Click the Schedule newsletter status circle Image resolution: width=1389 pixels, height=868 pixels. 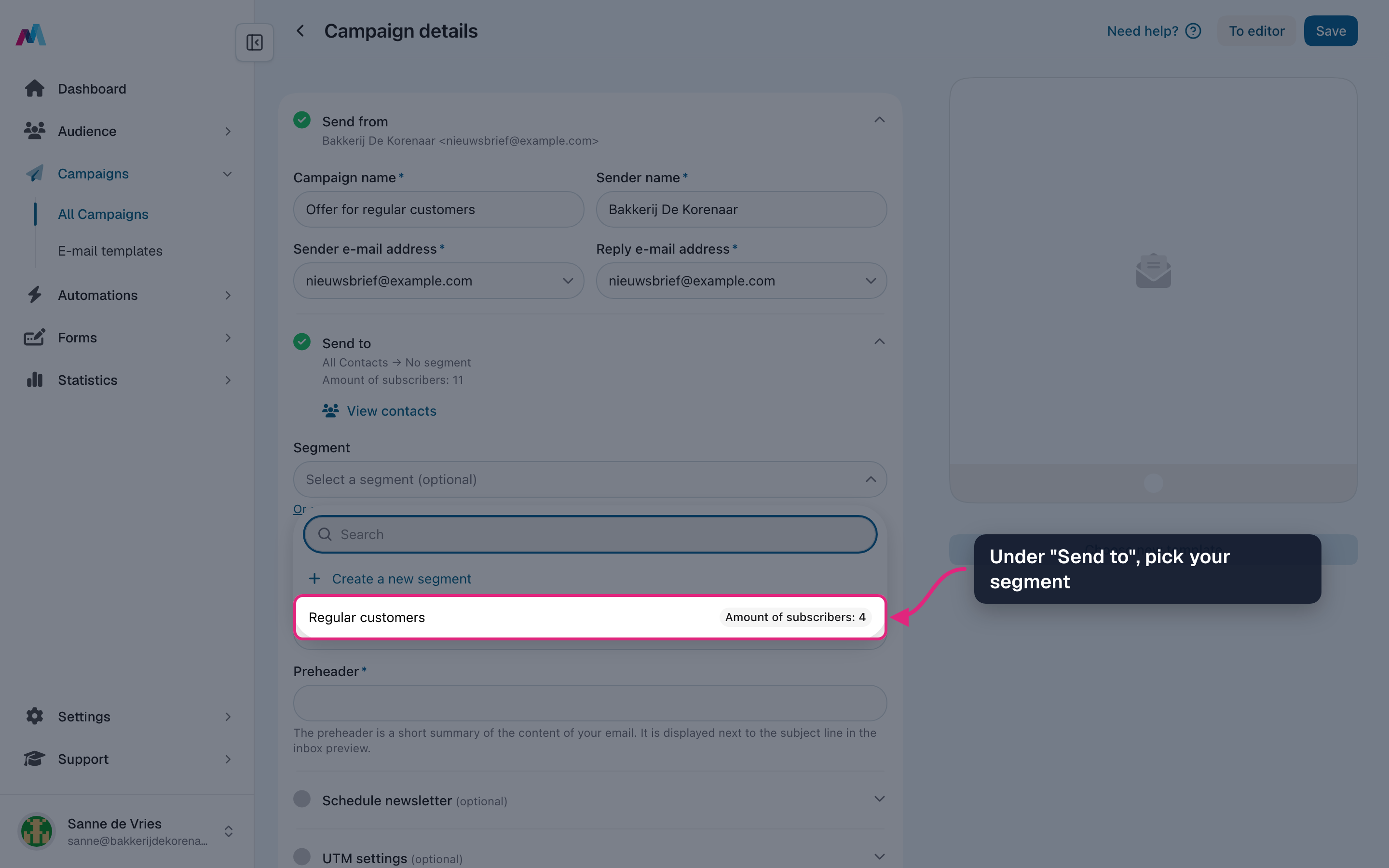(x=302, y=799)
